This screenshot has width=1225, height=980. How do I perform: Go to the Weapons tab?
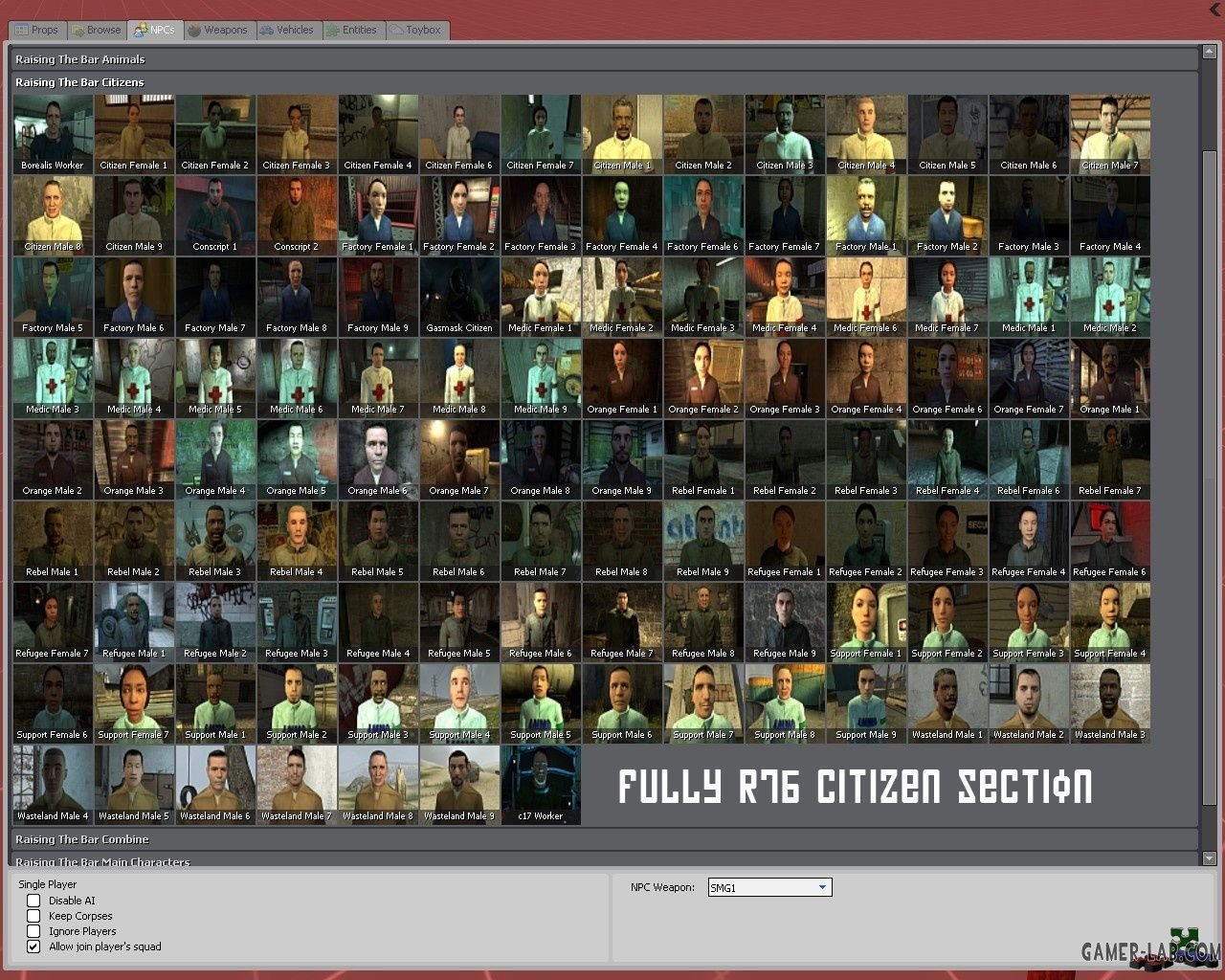218,31
